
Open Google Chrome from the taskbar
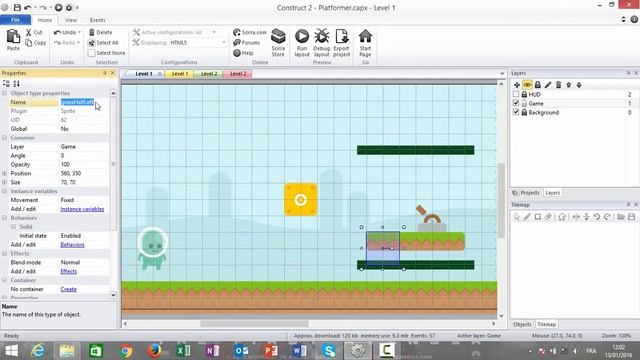126,351
